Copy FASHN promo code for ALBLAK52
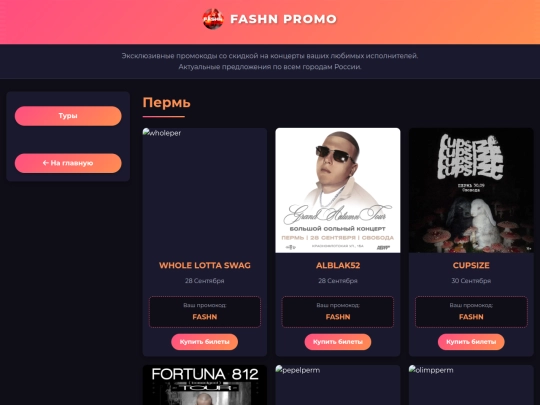The width and height of the screenshot is (540, 405). (338, 317)
